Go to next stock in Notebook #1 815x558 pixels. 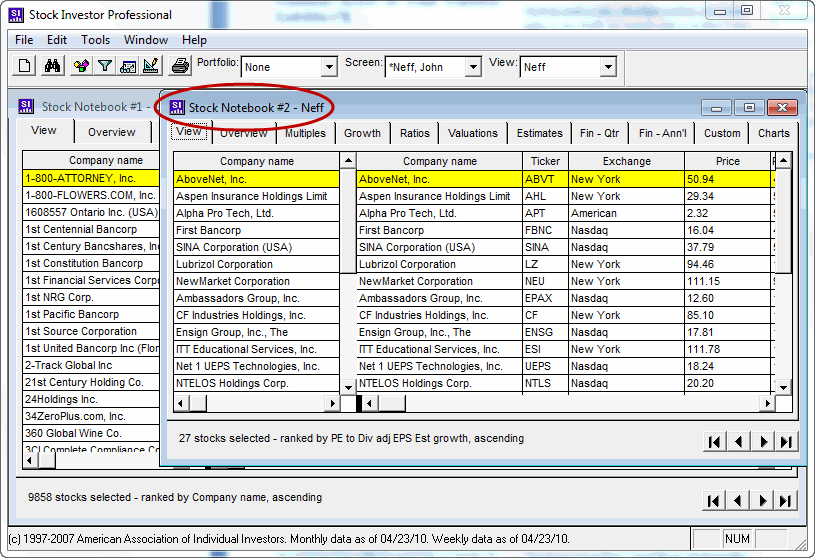coord(763,501)
